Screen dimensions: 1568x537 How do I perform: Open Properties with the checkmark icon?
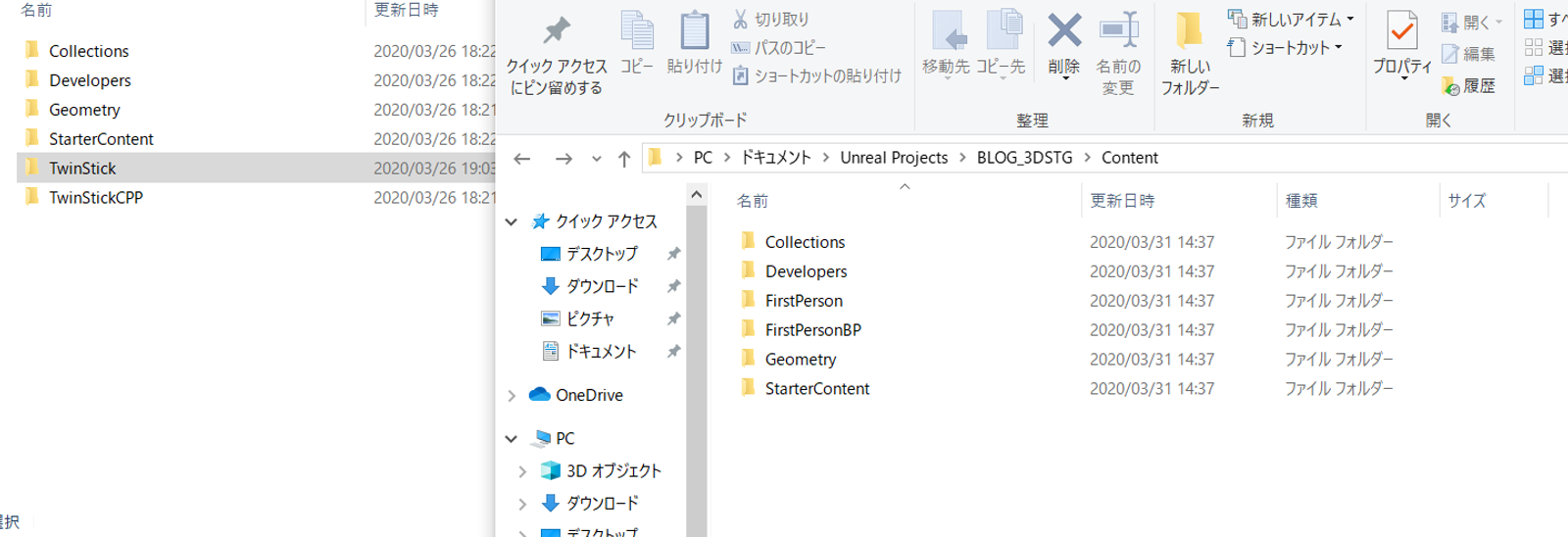pos(1402,30)
